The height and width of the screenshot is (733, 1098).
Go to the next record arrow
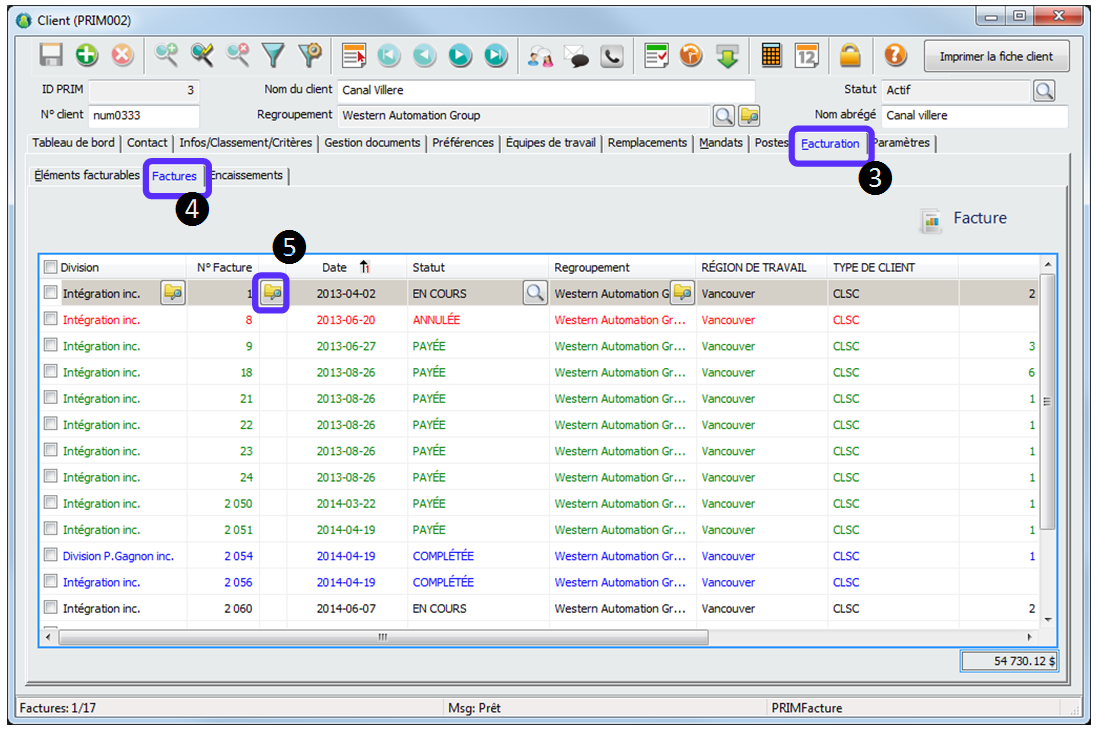tap(460, 56)
